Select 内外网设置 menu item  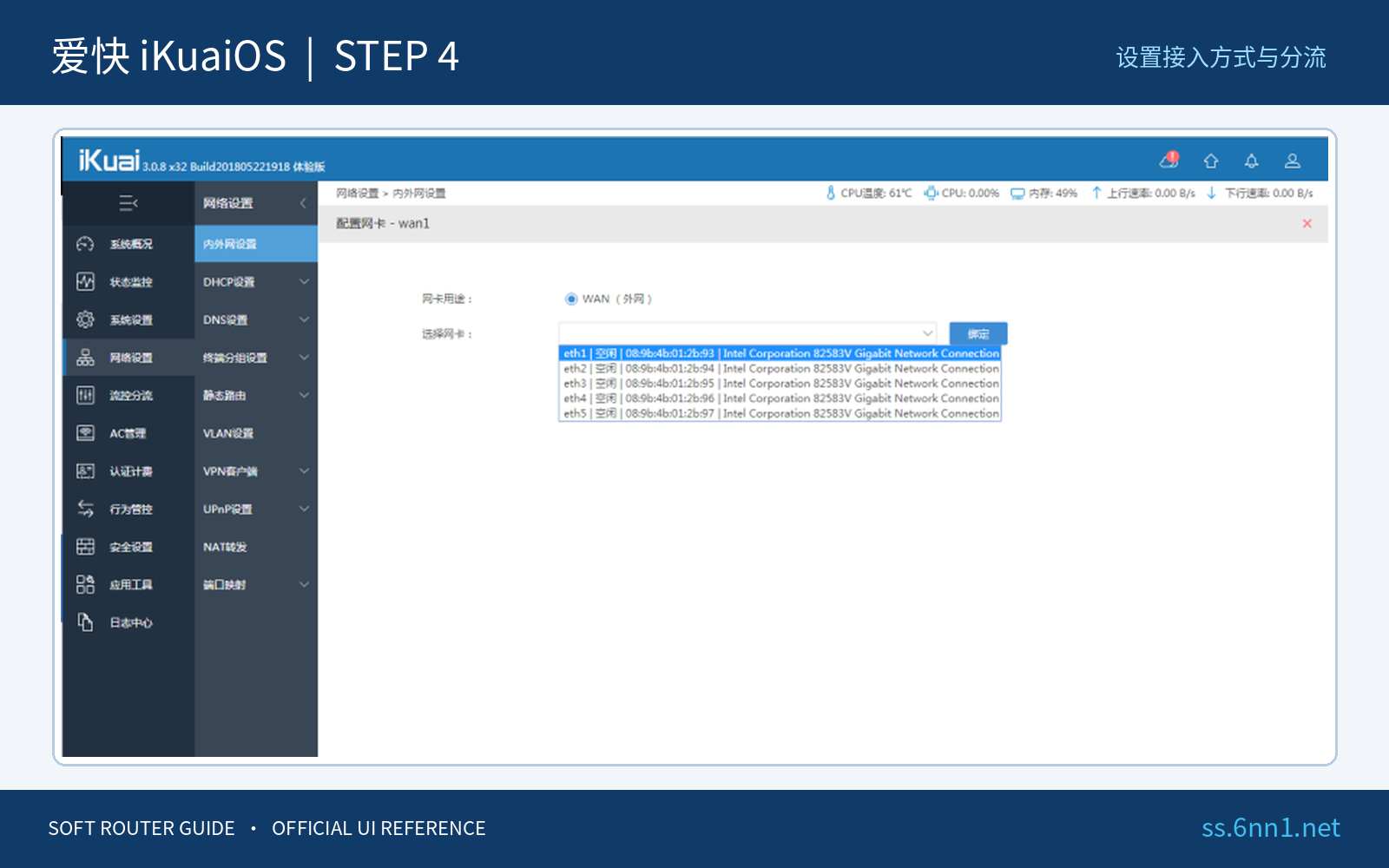pyautogui.click(x=256, y=244)
